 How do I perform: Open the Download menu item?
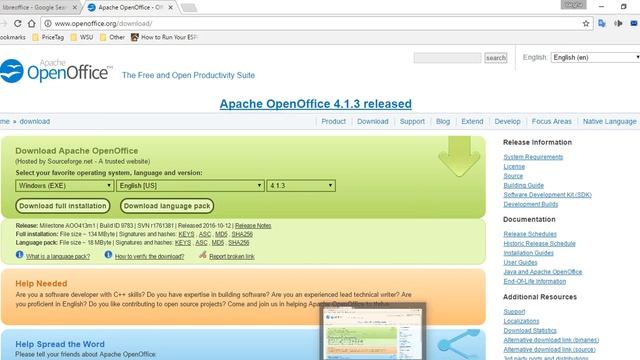click(373, 122)
